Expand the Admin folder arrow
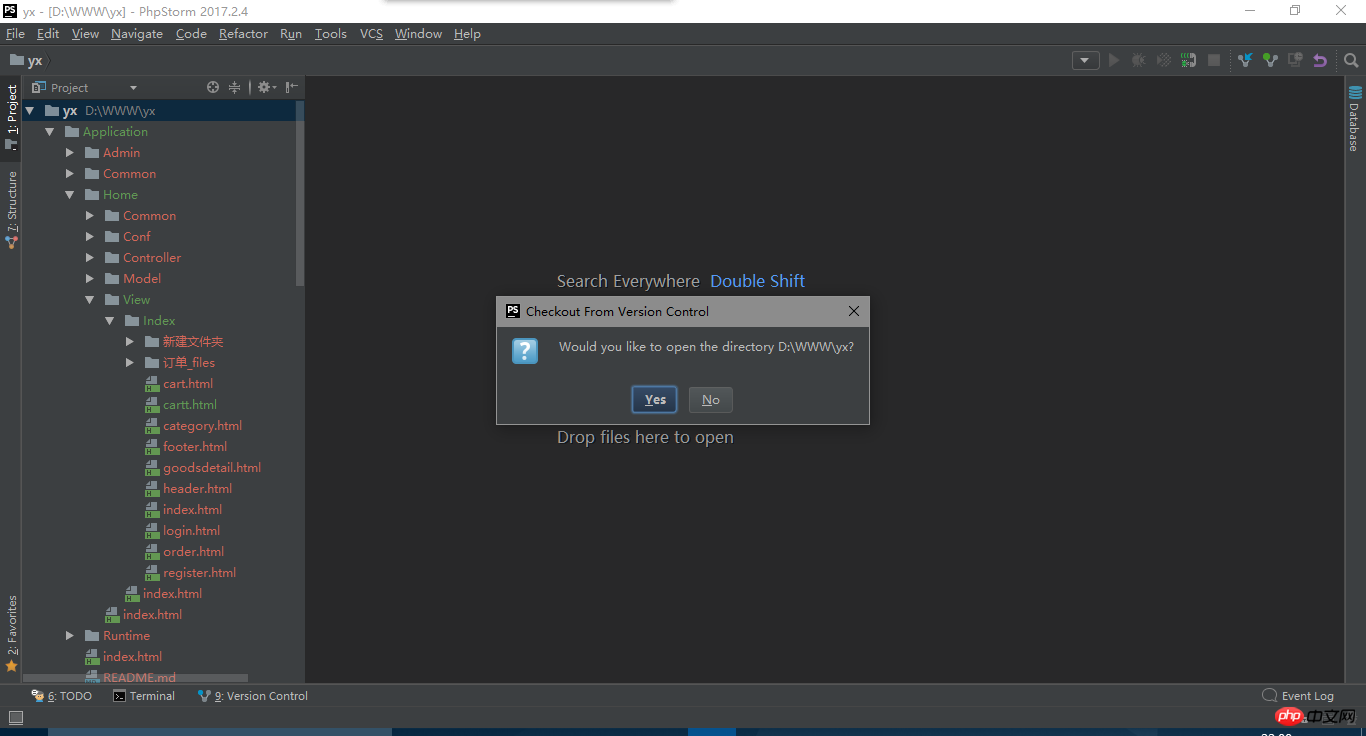This screenshot has width=1366, height=736. point(70,153)
